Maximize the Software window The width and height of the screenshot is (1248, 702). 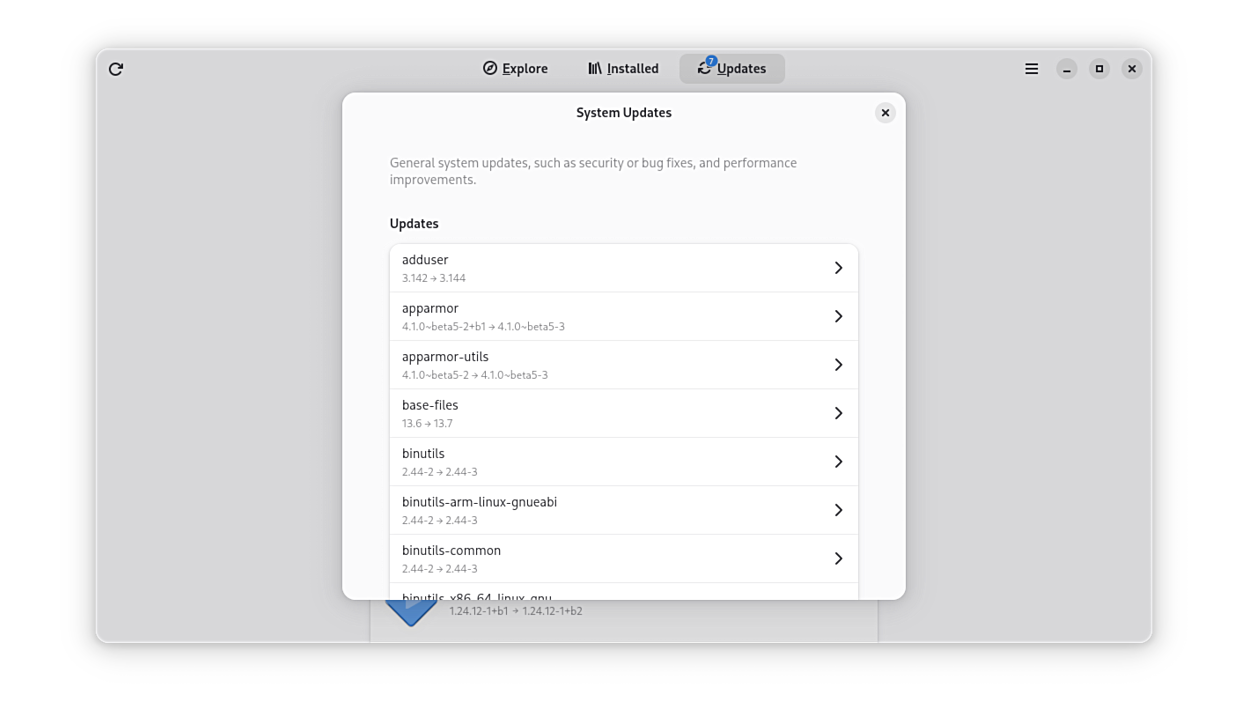pyautogui.click(x=1099, y=69)
